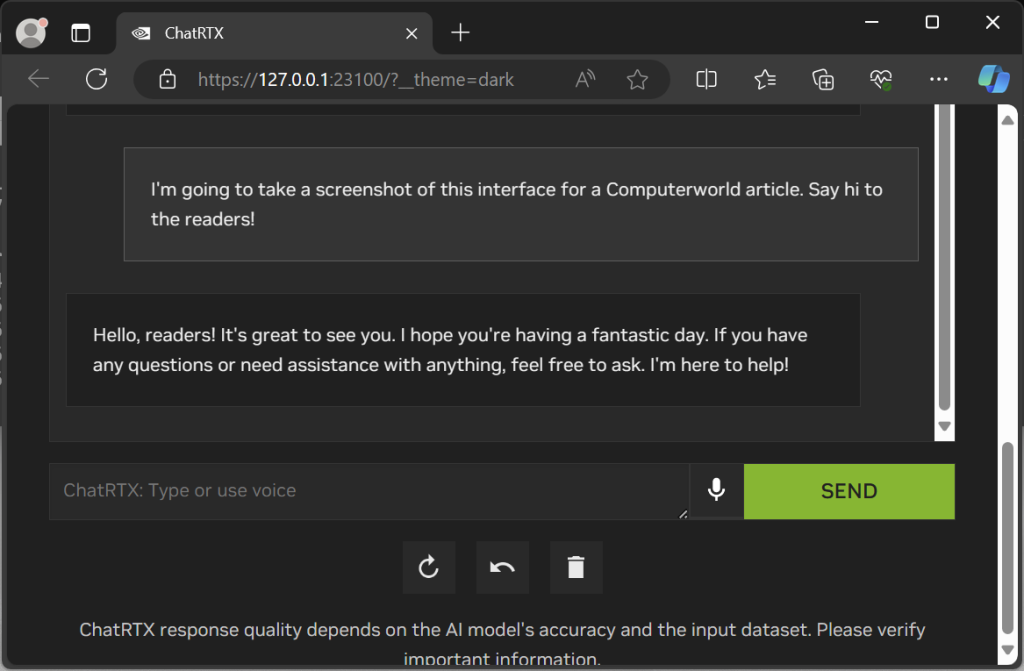Open the Settings and more ellipsis menu
This screenshot has width=1024, height=671.
[x=938, y=79]
